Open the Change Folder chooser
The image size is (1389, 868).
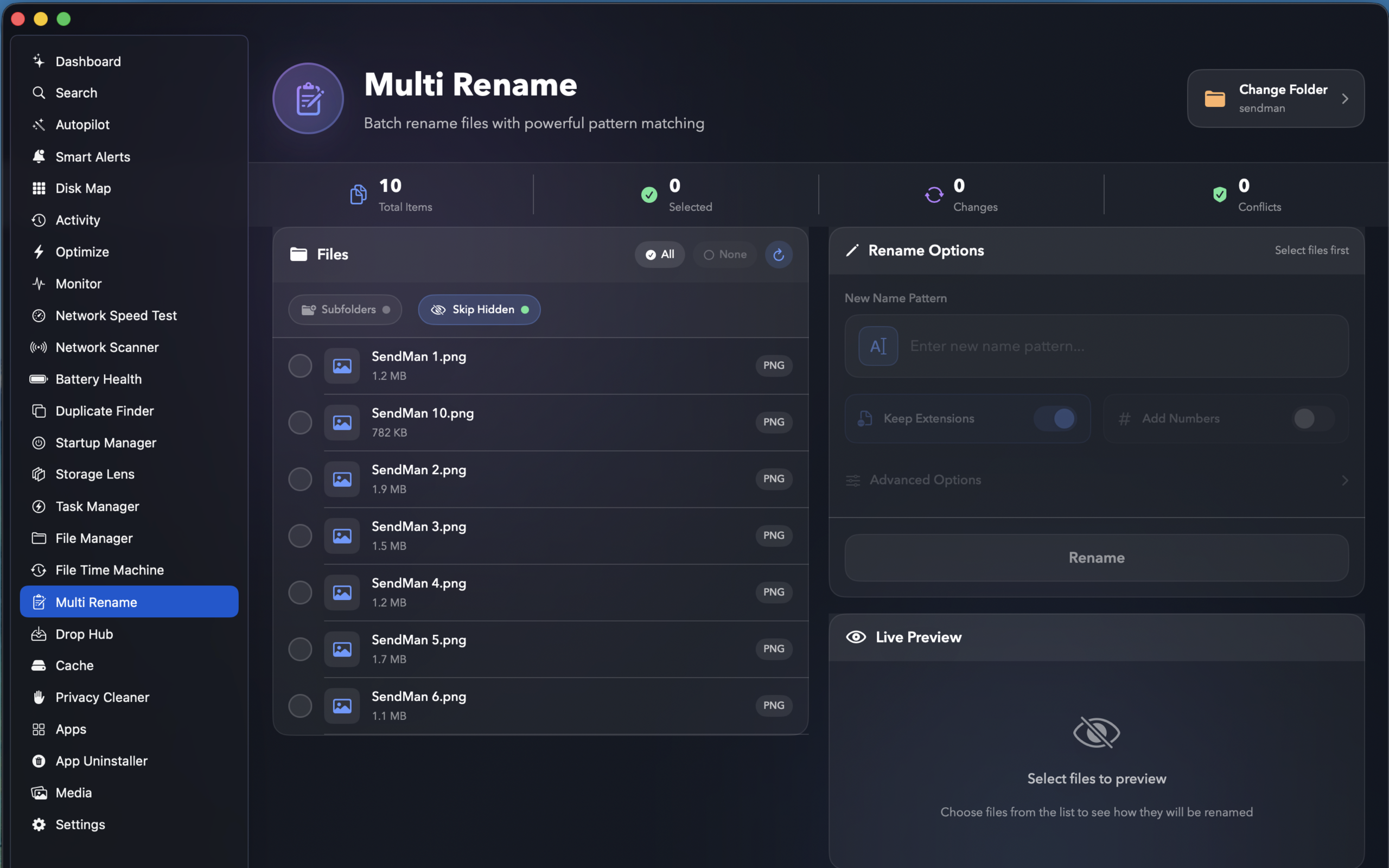coord(1276,98)
